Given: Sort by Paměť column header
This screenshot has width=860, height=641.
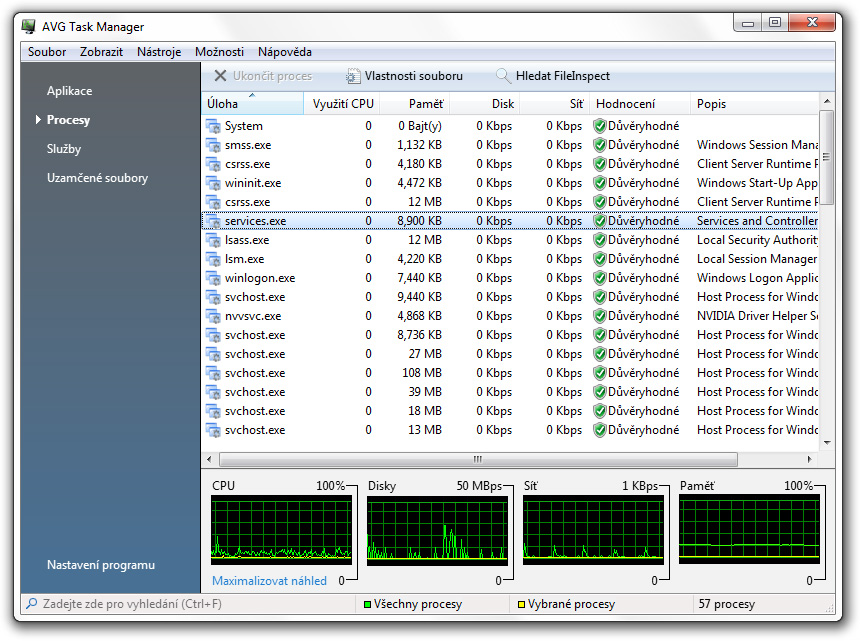Looking at the screenshot, I should point(414,104).
